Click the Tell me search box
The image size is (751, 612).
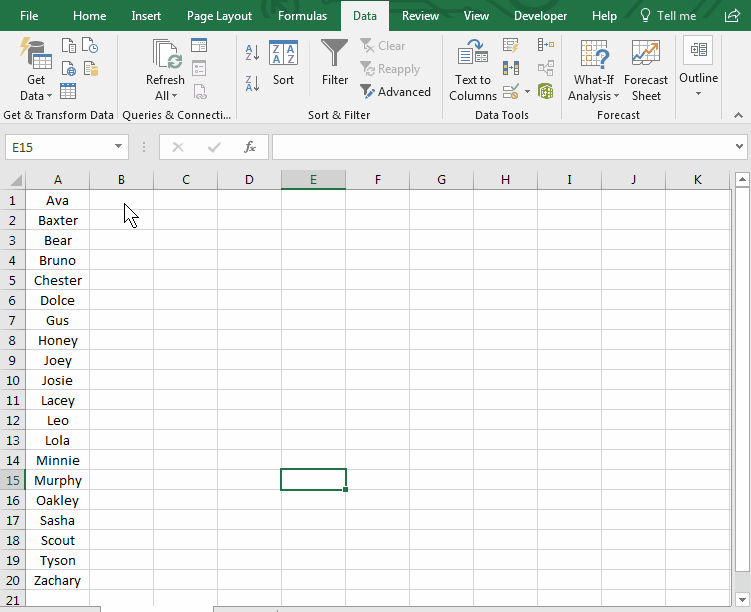click(668, 16)
